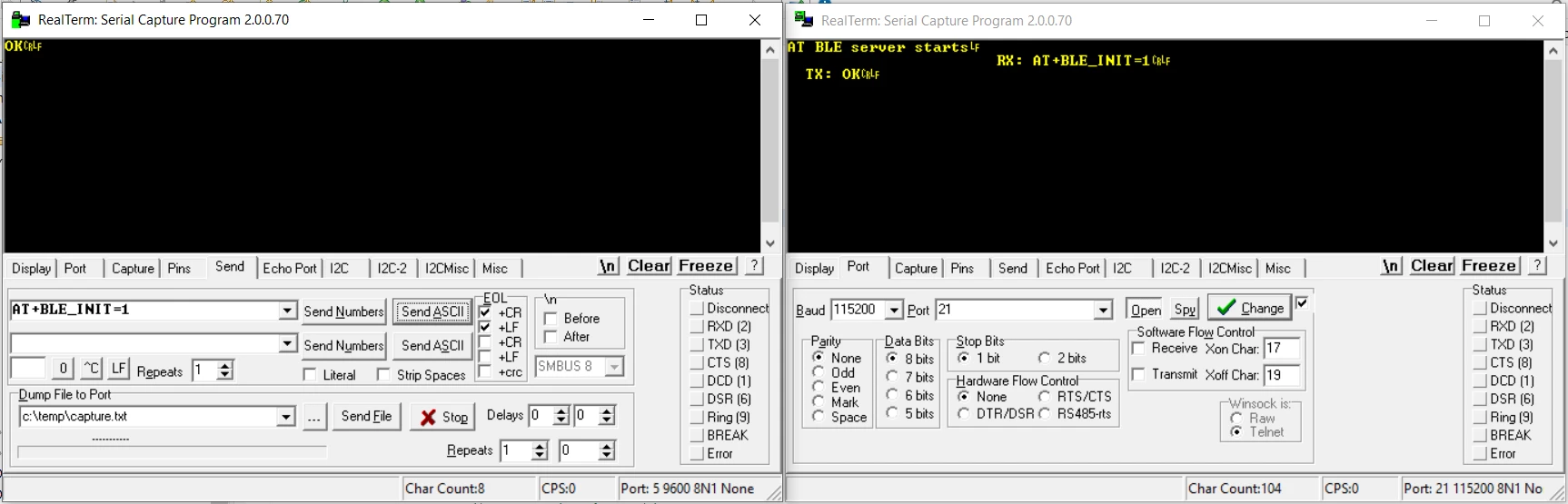Toggle the first +LF EOL checkbox
The image size is (1568, 504).
[x=485, y=327]
